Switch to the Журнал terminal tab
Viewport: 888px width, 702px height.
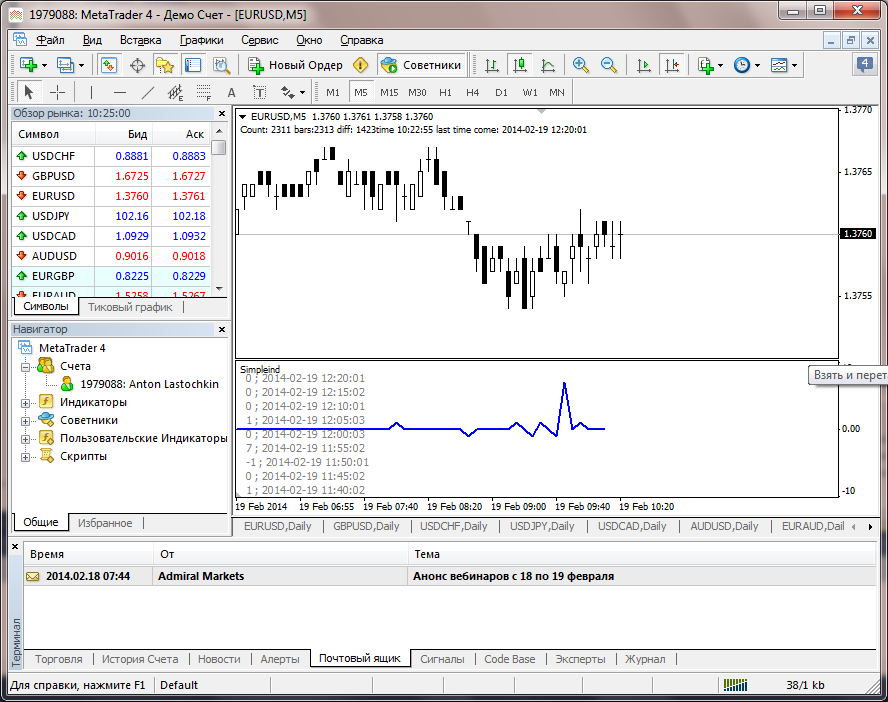[645, 659]
